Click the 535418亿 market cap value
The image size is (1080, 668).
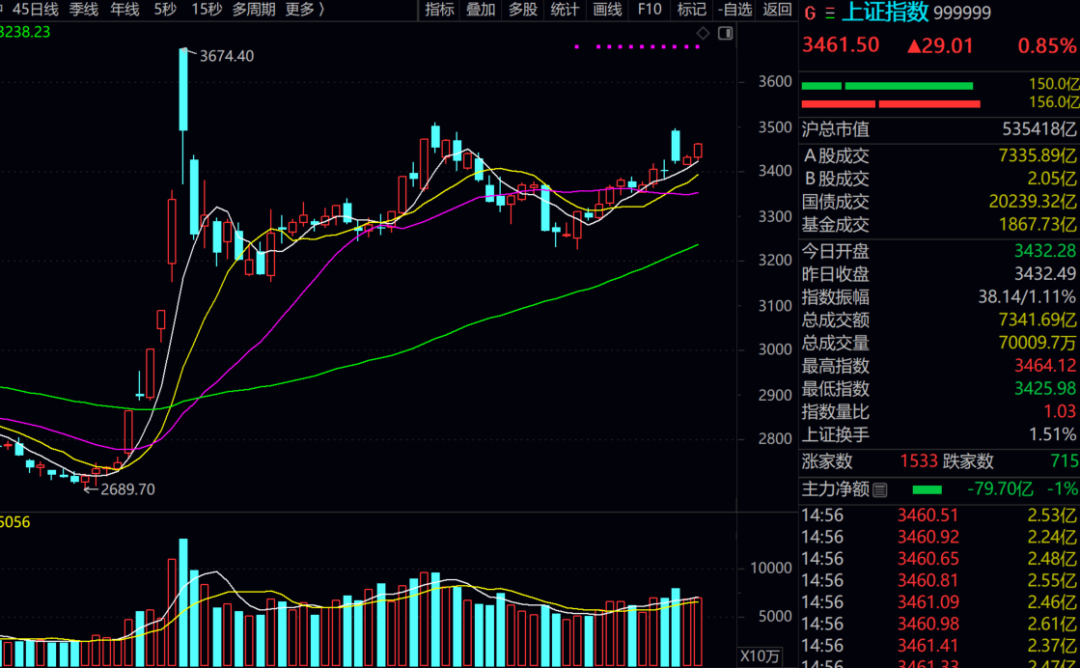tap(1039, 129)
